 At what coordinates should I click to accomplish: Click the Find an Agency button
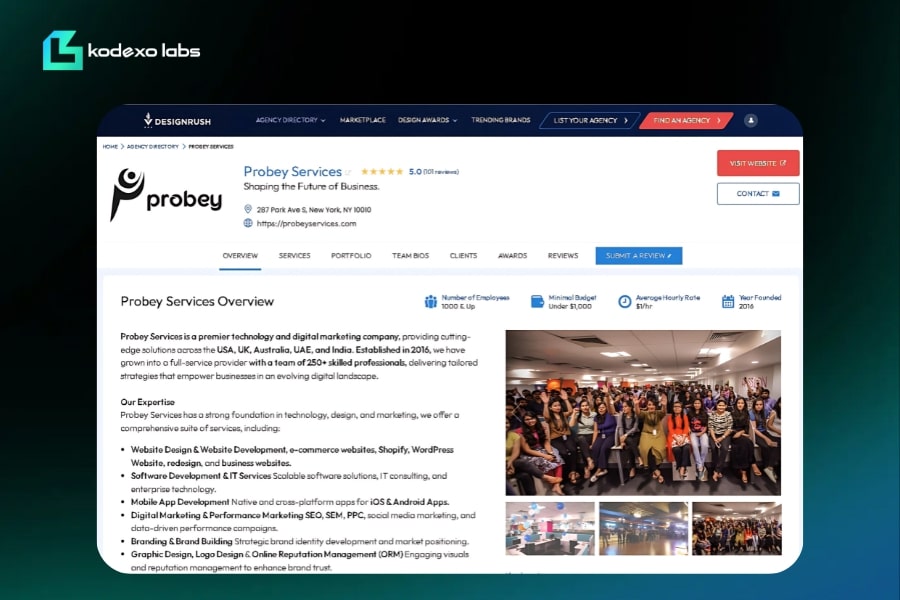pos(686,121)
